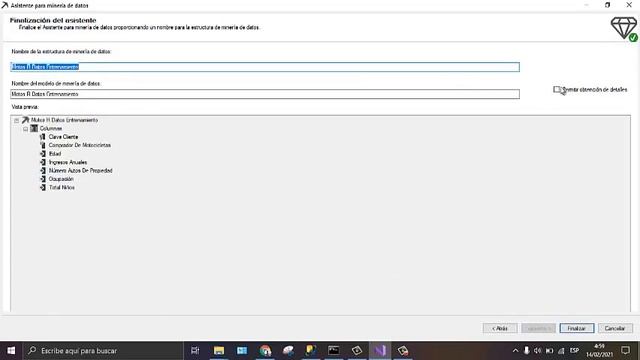Edit the mining model name field
This screenshot has height=360, width=640.
coord(265,94)
